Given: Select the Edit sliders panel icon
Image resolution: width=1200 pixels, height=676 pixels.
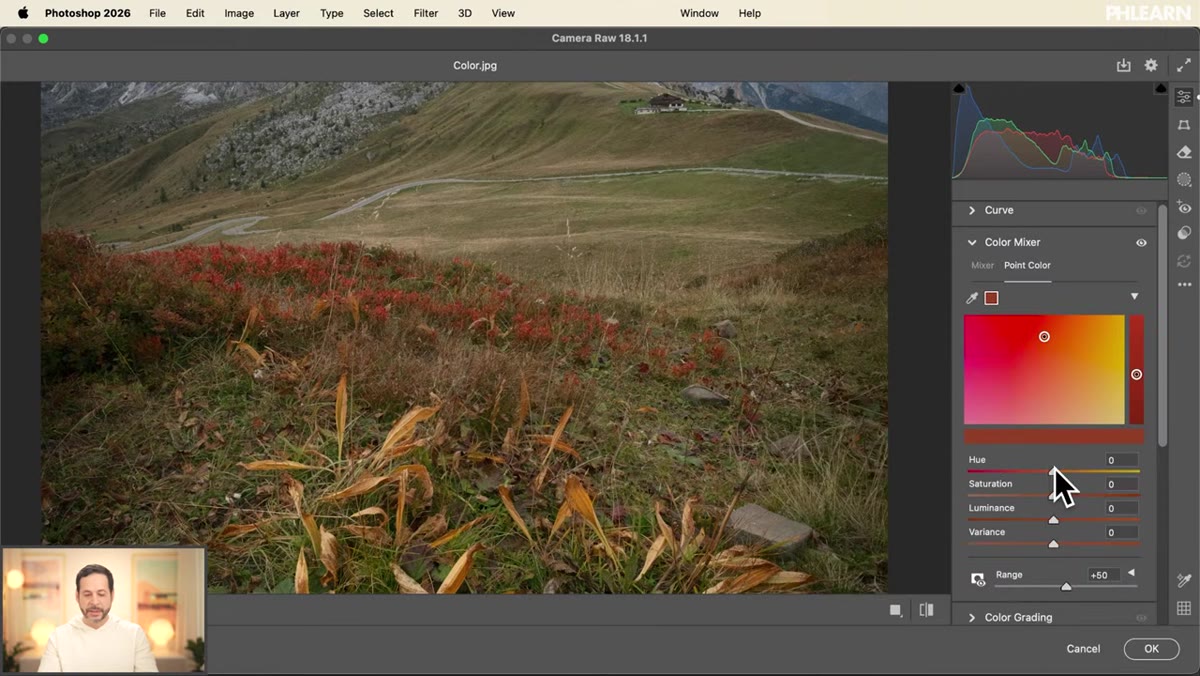Looking at the screenshot, I should click(x=1184, y=97).
